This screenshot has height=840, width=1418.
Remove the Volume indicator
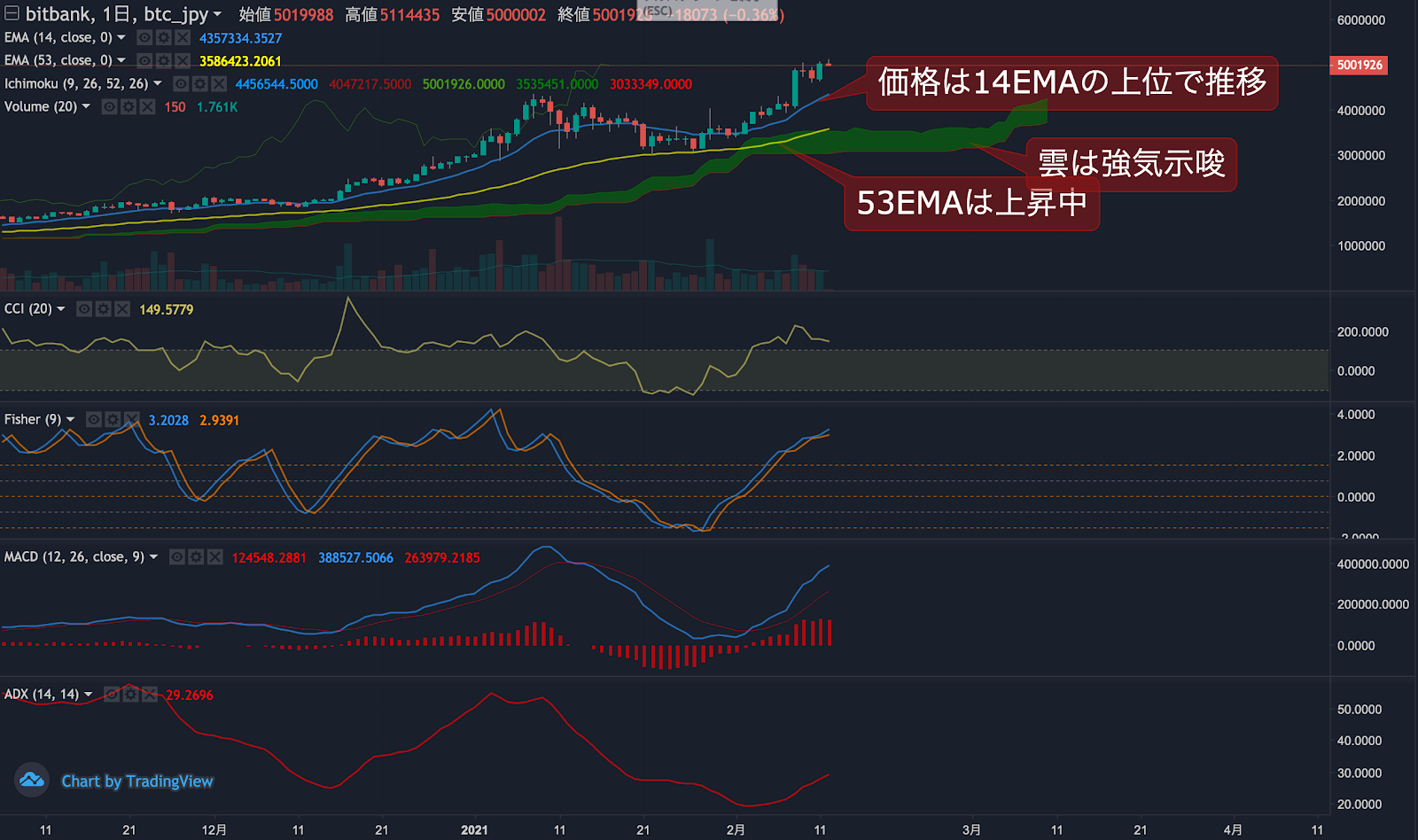(147, 106)
